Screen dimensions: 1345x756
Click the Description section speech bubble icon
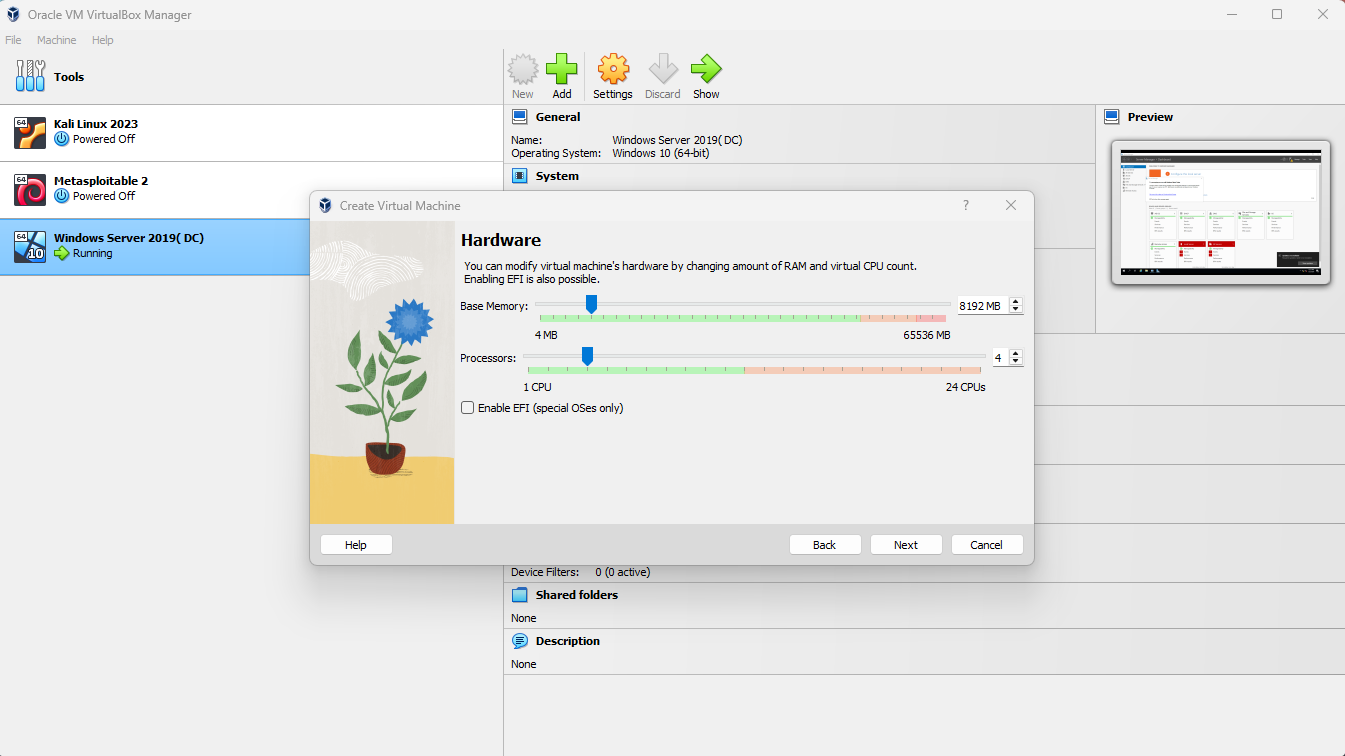pos(520,641)
